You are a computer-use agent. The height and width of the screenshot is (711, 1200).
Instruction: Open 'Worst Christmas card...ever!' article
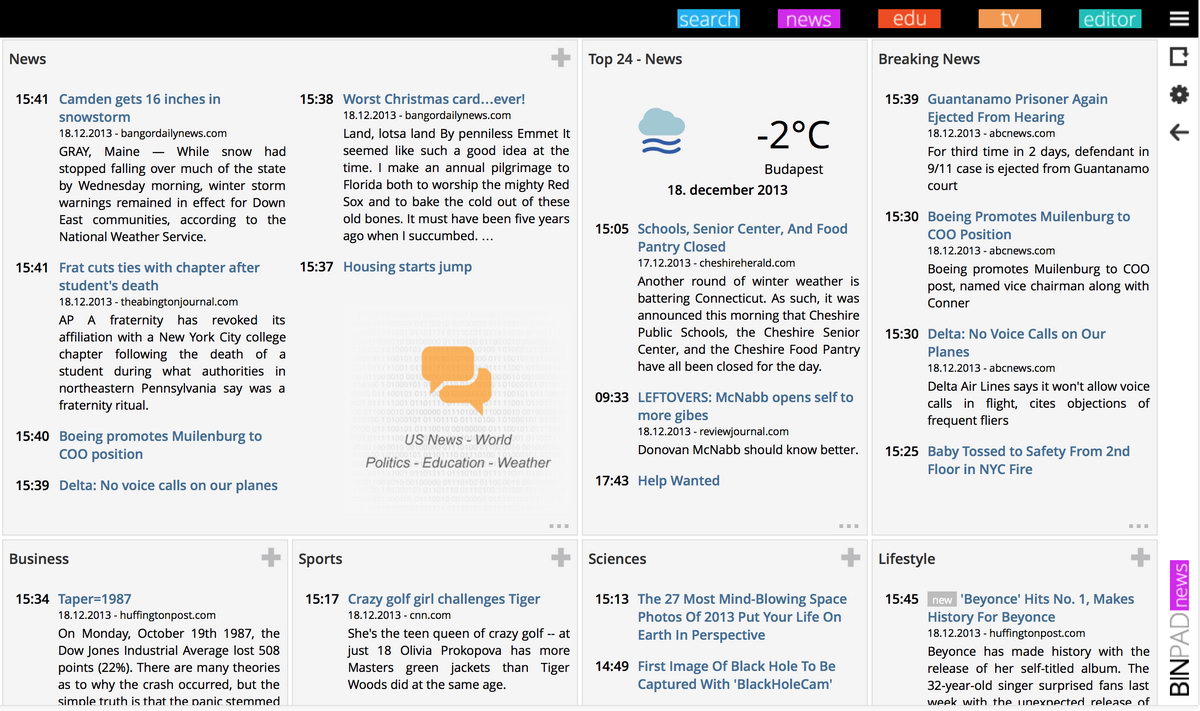point(434,99)
